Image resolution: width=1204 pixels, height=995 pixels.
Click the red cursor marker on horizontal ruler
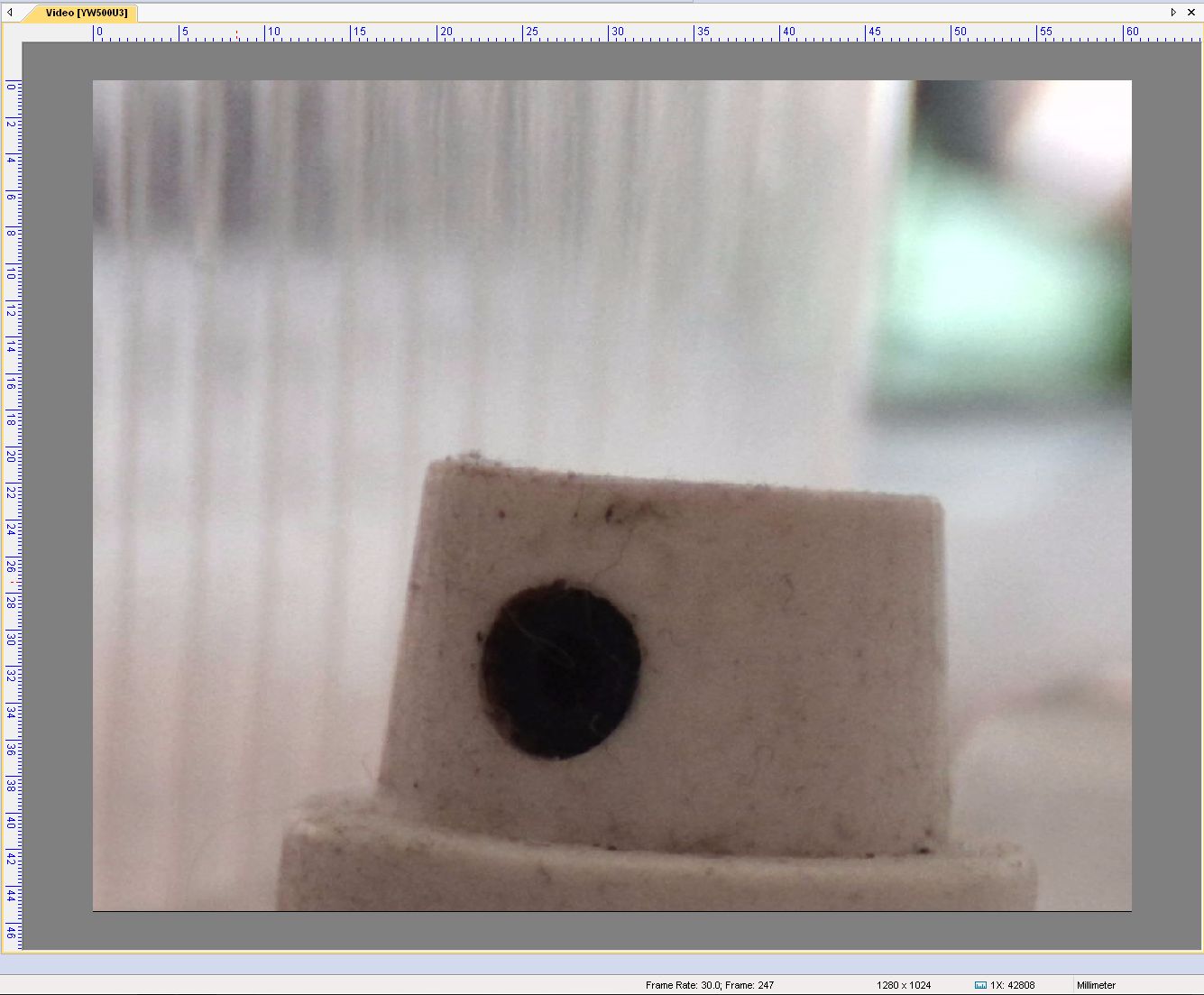click(236, 35)
